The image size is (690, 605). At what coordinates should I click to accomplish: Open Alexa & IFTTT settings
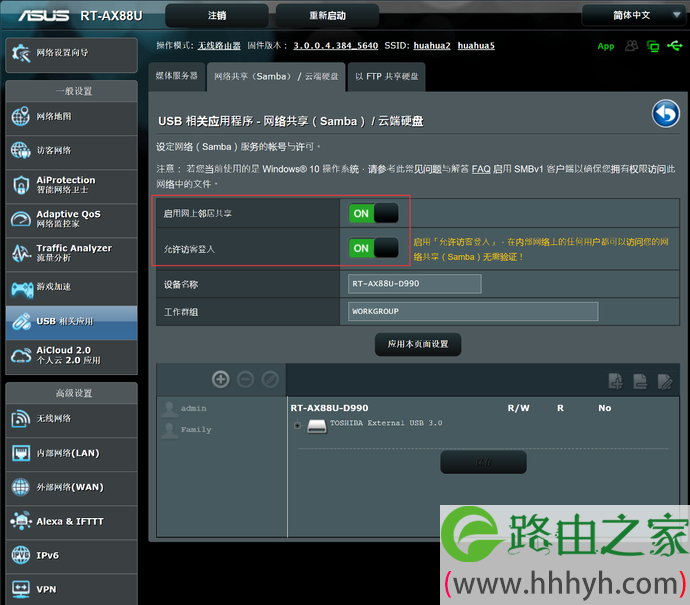(71, 521)
